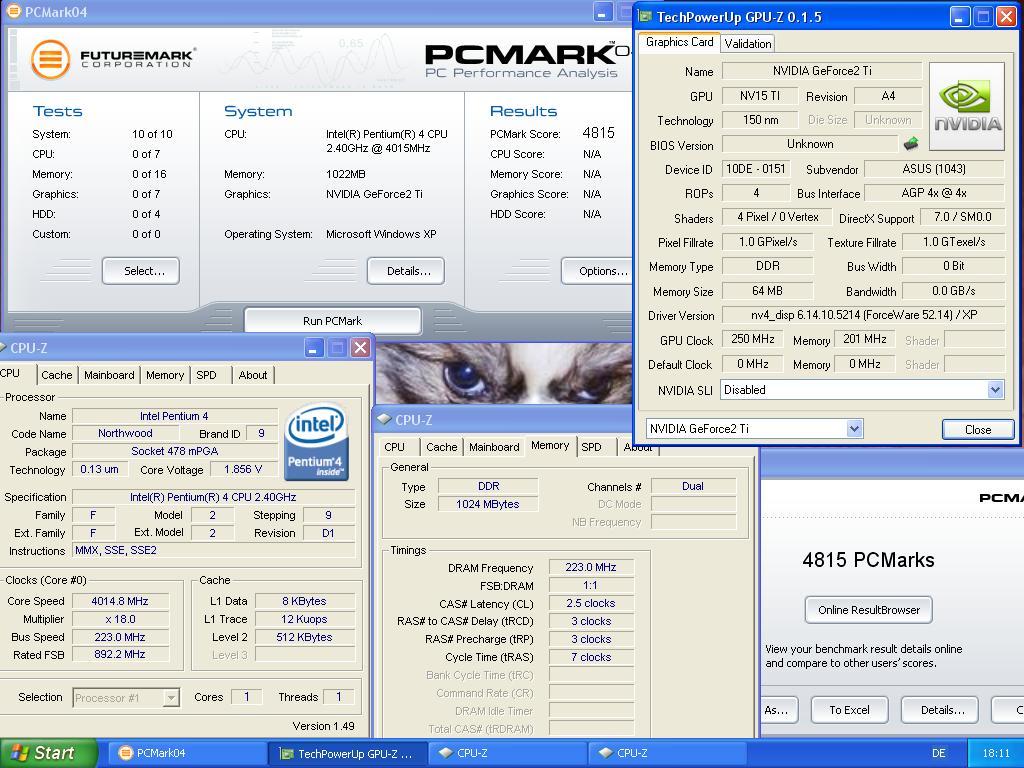Open the NVIDIA SLI dropdown
This screenshot has width=1024, height=768.
995,390
